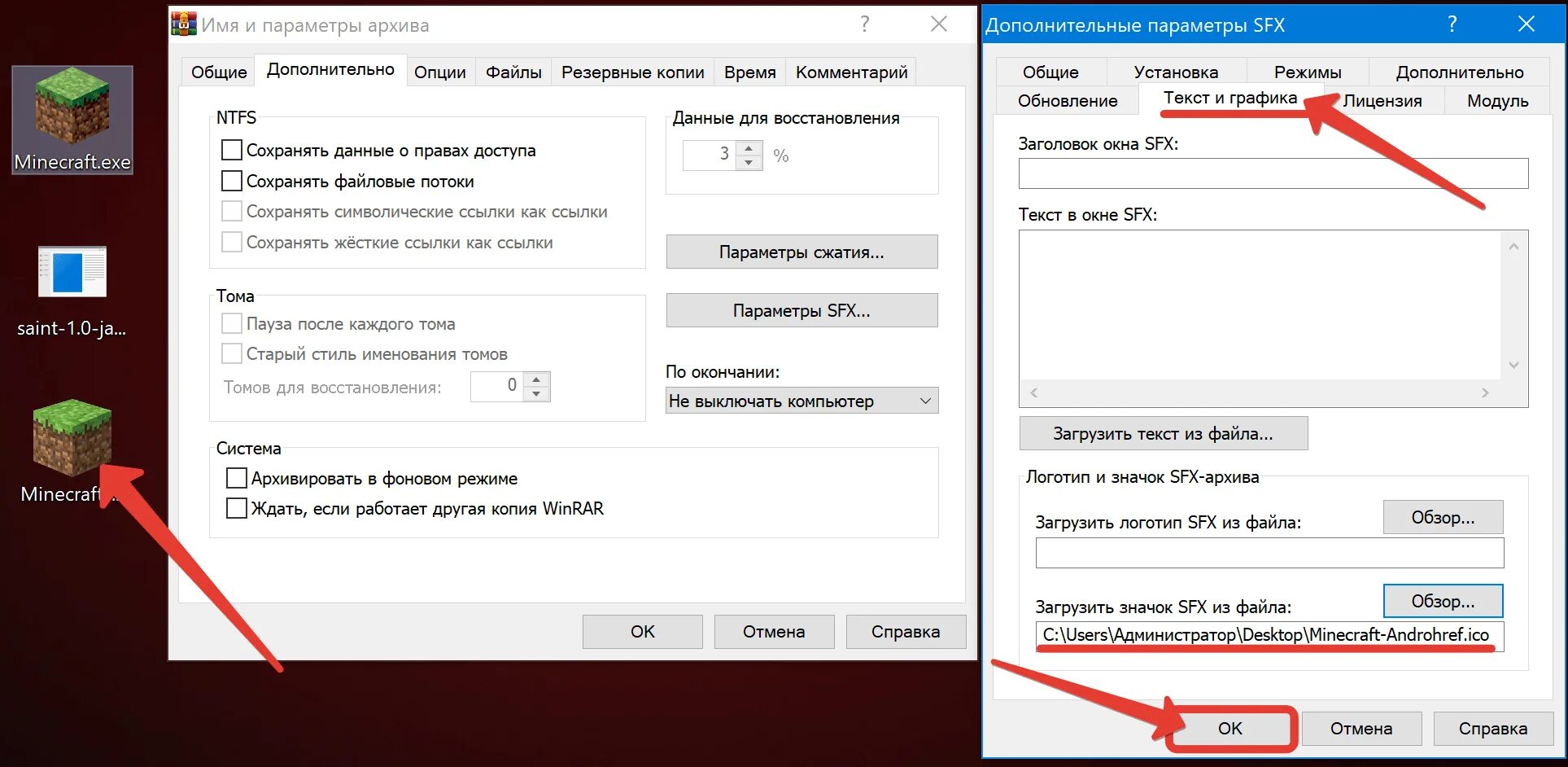
Task: Open 'По окончании' shutdown dropdown
Action: click(801, 401)
